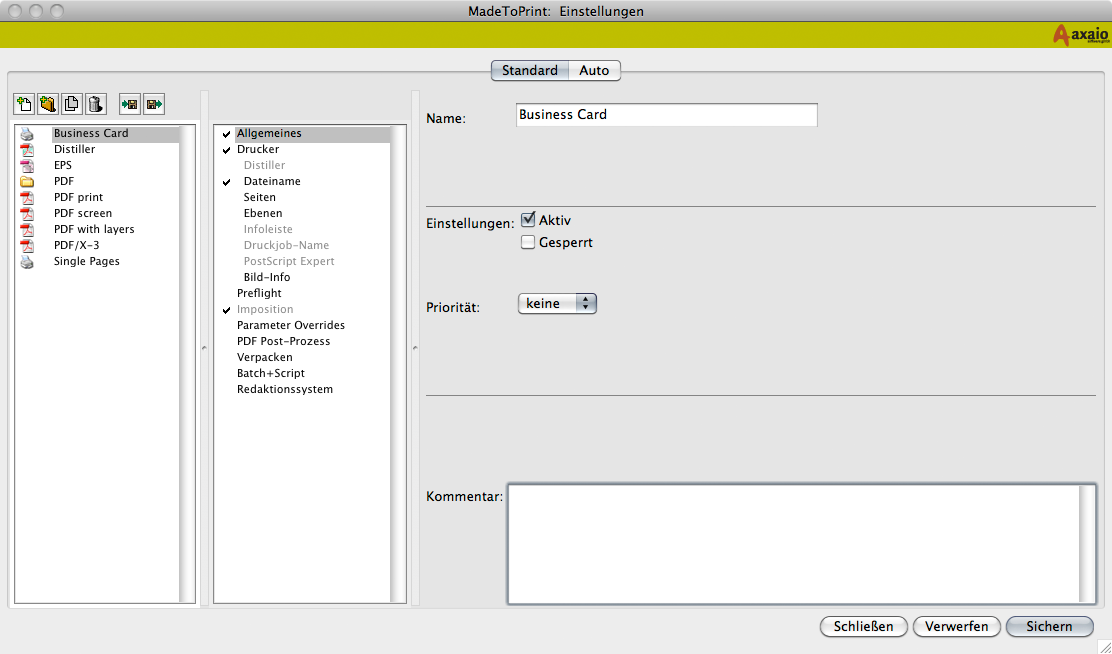Click the PDF icon beside PDF with layers
1112x654 pixels.
coord(27,229)
